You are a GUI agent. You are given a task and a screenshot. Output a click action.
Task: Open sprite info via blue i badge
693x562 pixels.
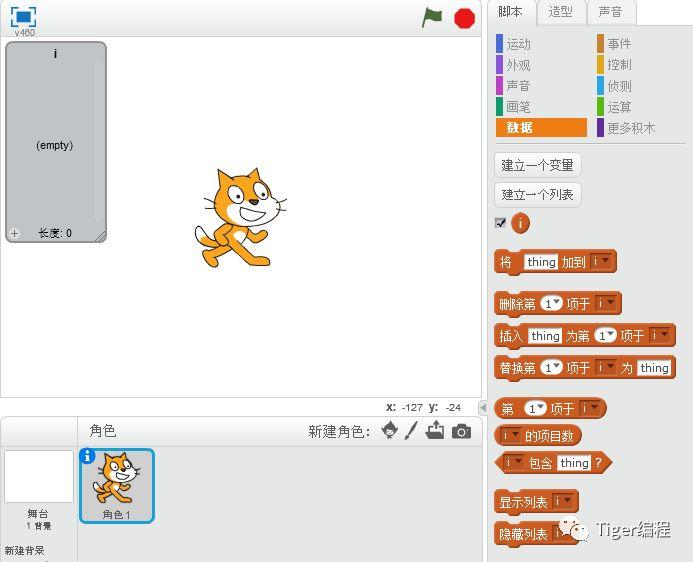[x=87, y=456]
